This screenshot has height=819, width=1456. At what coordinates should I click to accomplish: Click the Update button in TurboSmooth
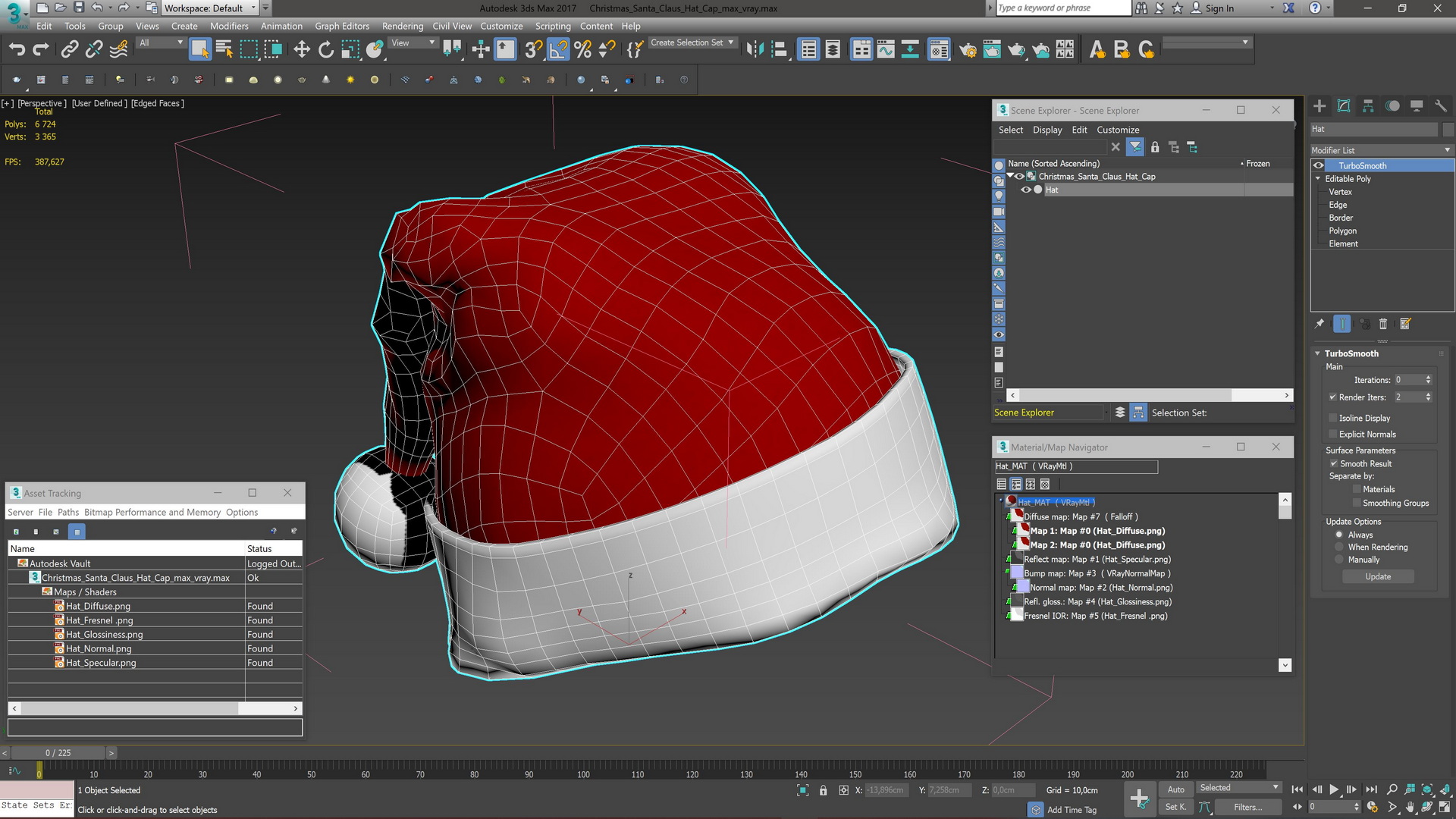(x=1377, y=577)
